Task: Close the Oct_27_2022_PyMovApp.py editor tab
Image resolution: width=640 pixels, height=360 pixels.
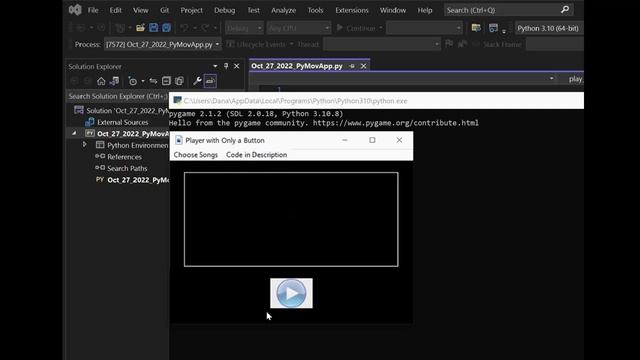Action: (x=363, y=66)
